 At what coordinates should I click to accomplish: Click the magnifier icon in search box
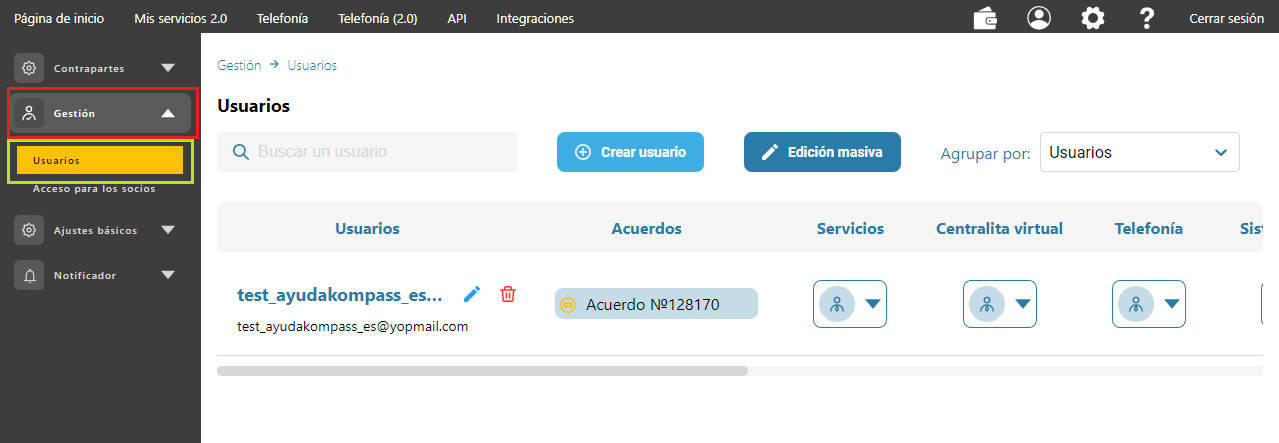point(240,152)
